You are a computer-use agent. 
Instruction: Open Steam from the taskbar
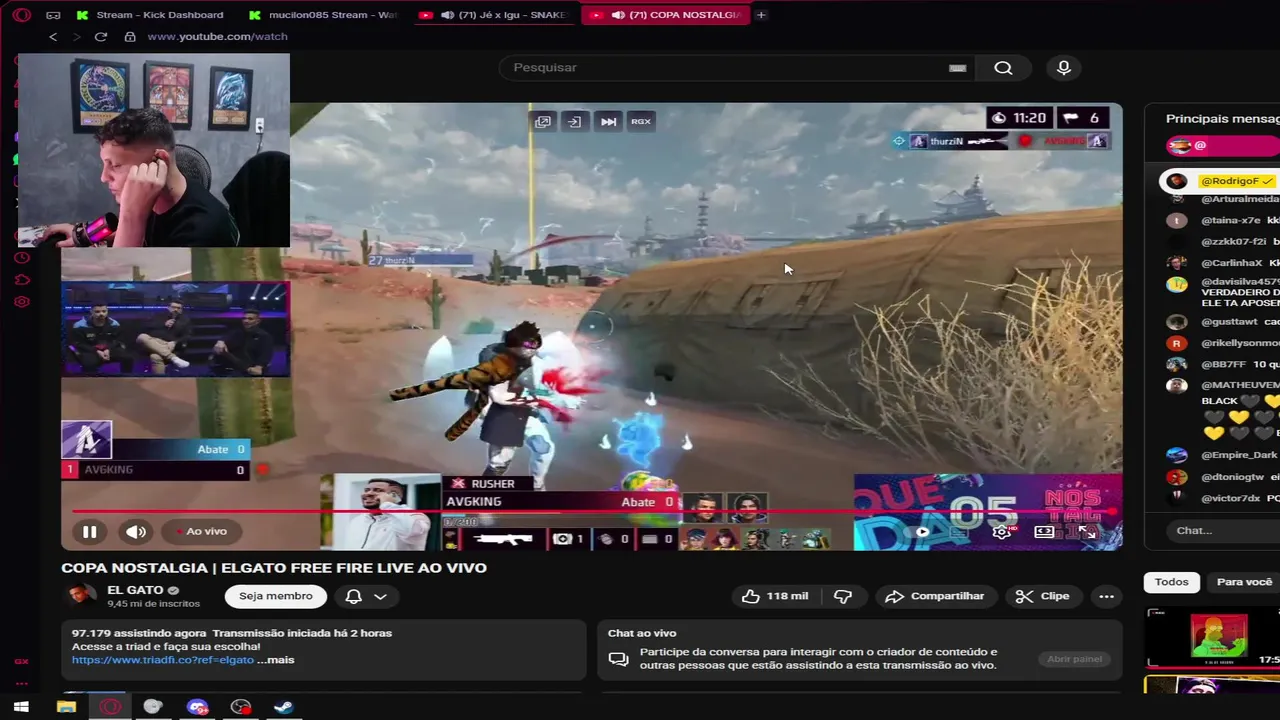click(284, 707)
